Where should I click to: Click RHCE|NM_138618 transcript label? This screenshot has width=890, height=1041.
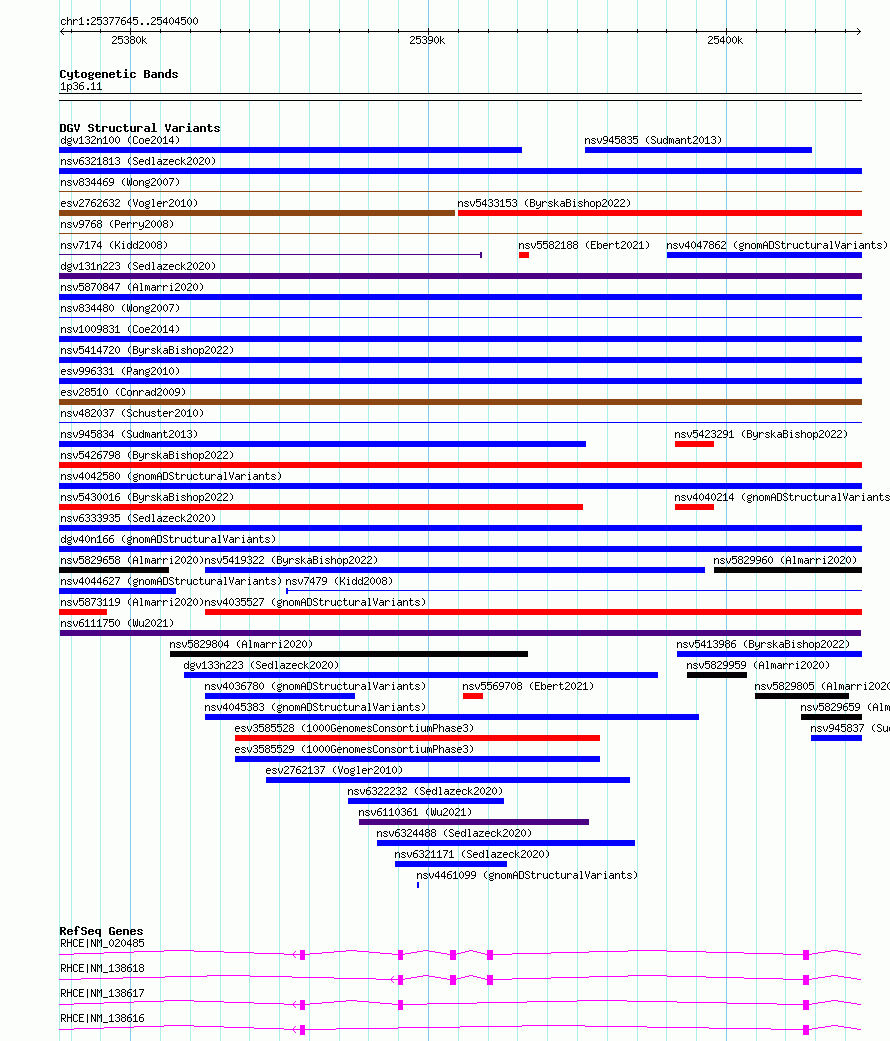(x=102, y=969)
